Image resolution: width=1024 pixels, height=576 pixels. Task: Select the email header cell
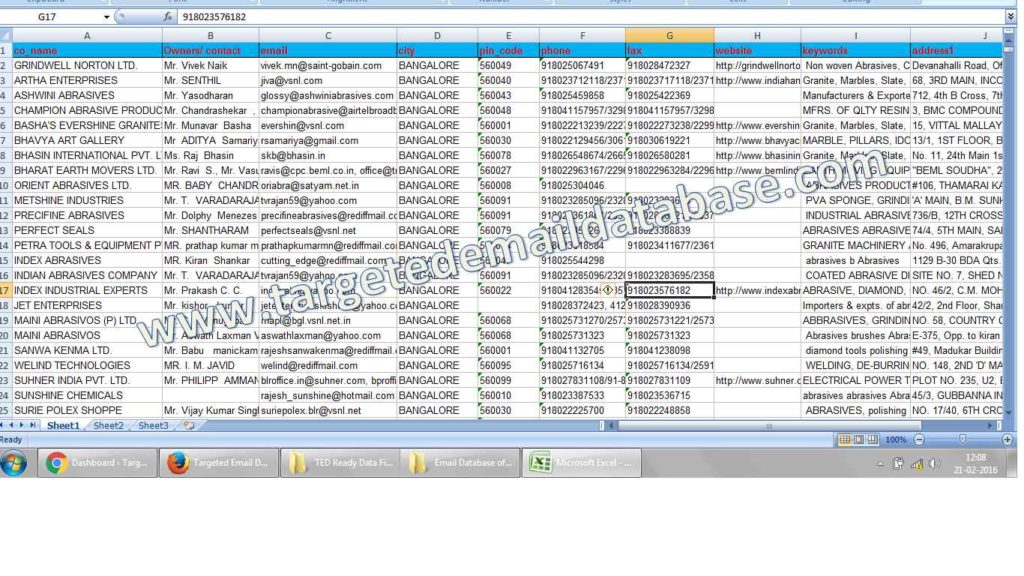pos(328,50)
